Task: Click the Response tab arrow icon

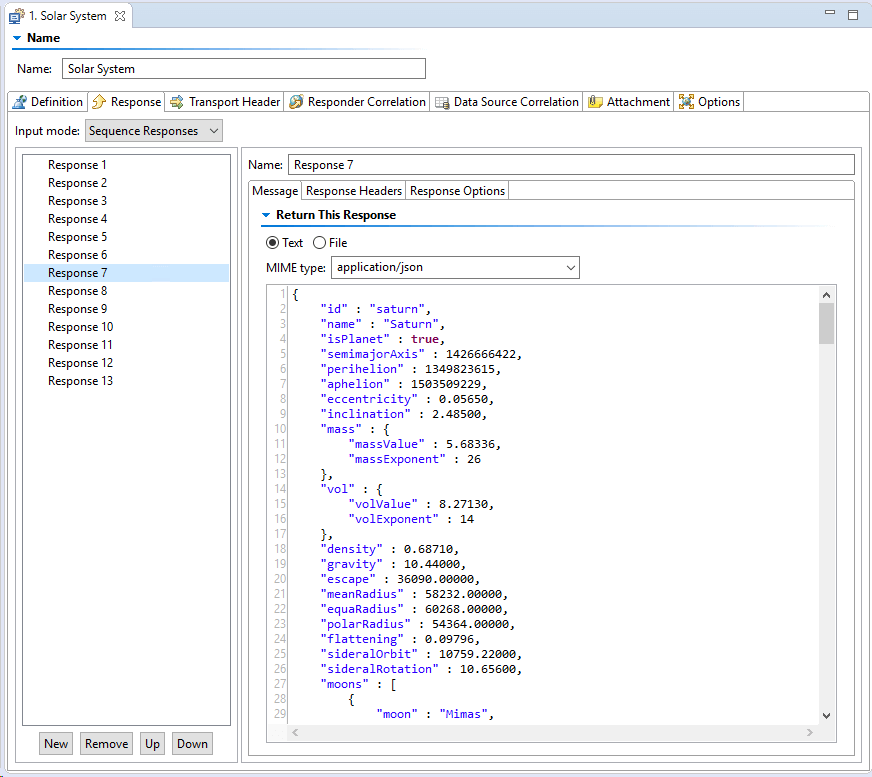Action: pyautogui.click(x=99, y=102)
